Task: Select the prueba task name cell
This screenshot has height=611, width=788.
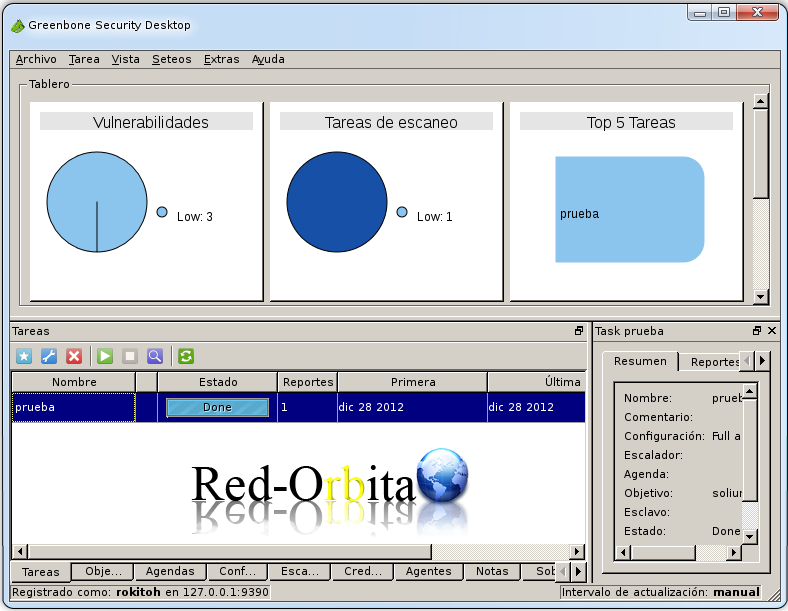Action: (73, 407)
